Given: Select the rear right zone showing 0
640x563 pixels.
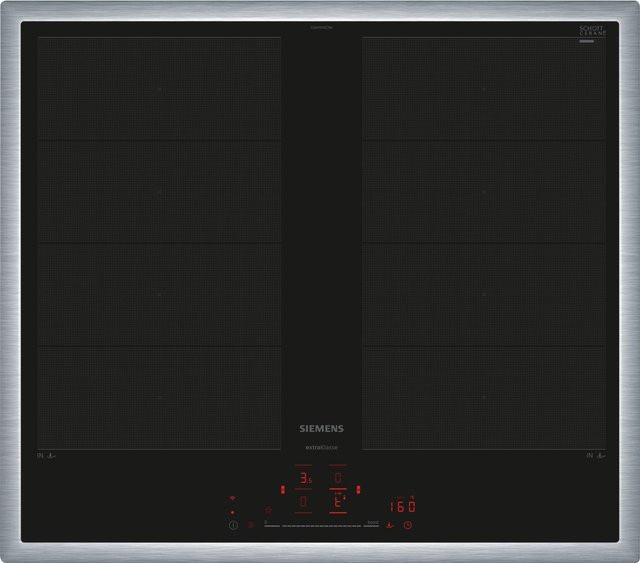Looking at the screenshot, I should point(338,477).
